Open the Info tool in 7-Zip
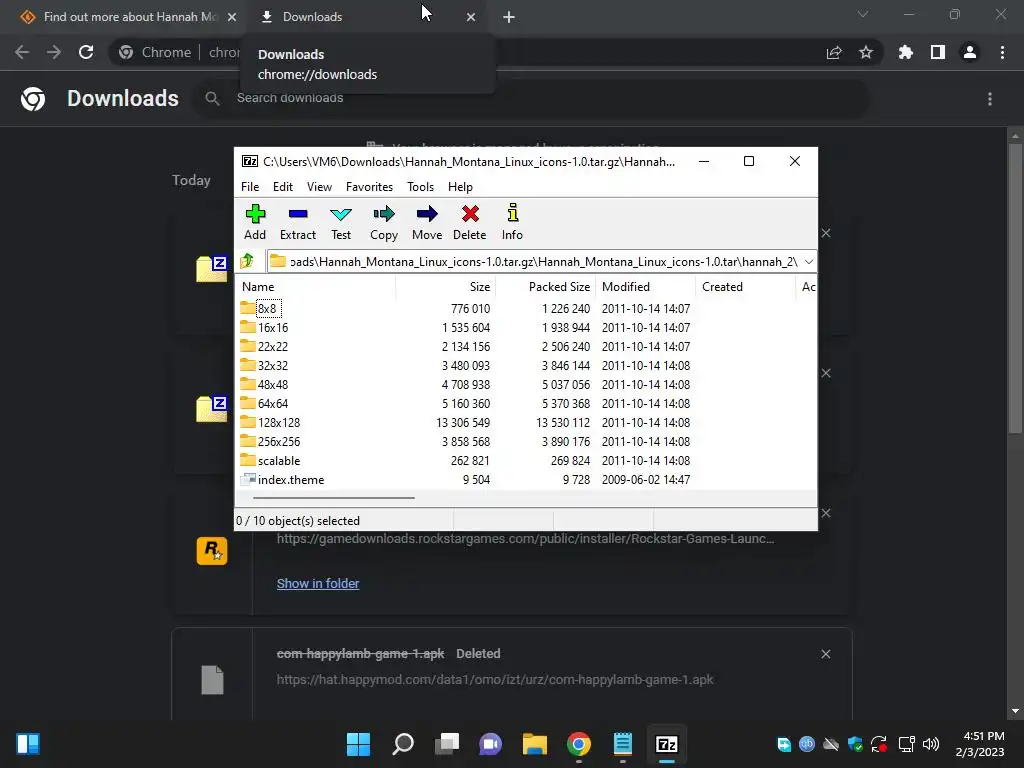The height and width of the screenshot is (768, 1024). tap(512, 222)
